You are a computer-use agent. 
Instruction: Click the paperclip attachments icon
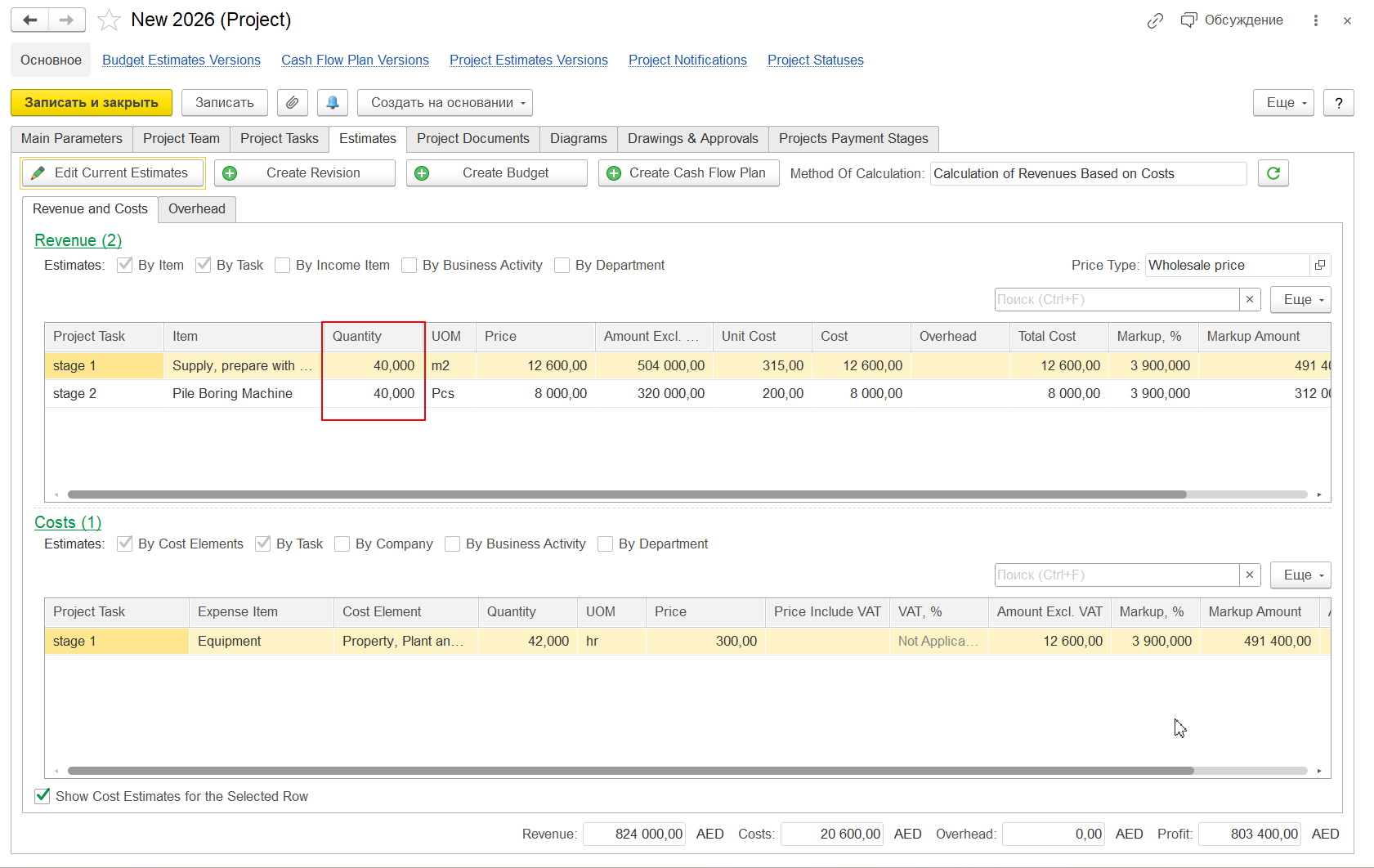coord(292,103)
